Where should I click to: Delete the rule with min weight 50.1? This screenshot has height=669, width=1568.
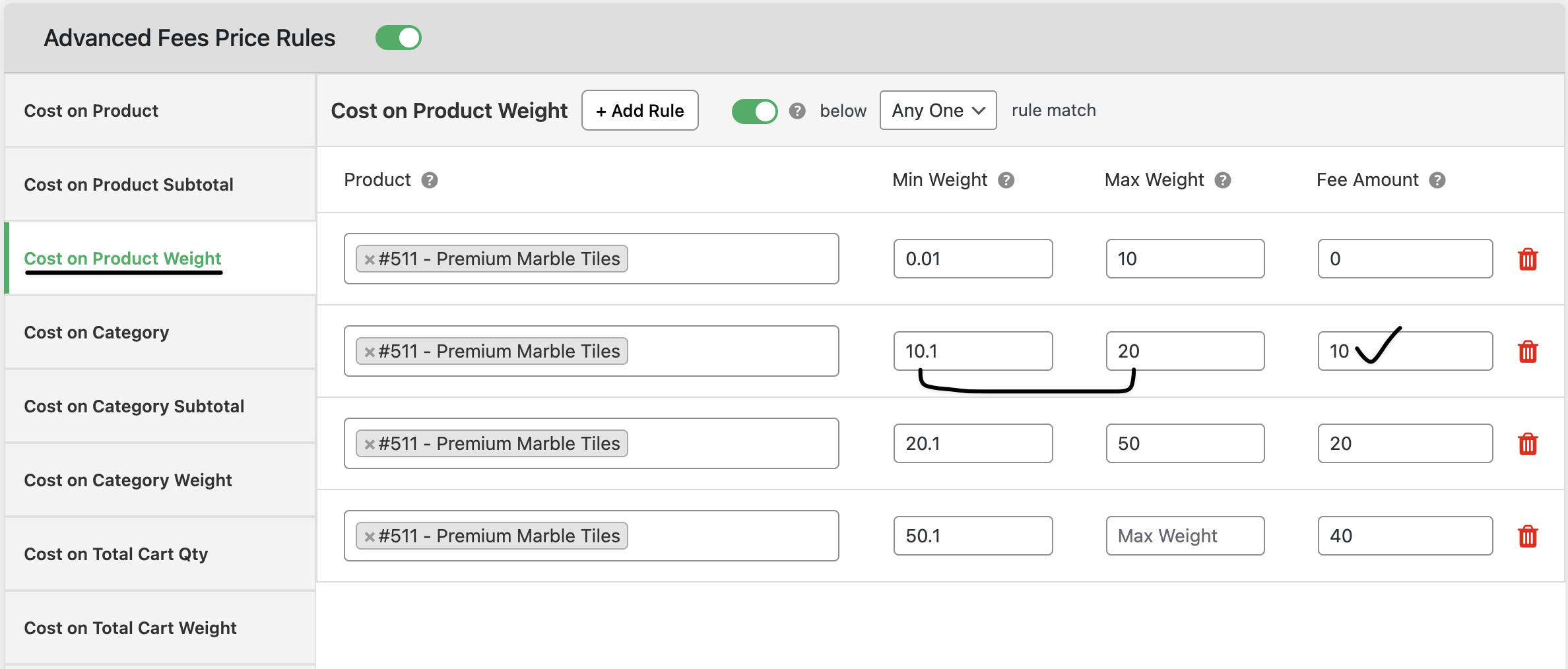(1528, 536)
